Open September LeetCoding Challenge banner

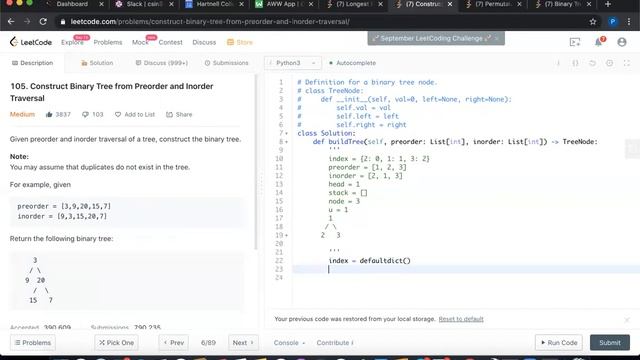(432, 38)
